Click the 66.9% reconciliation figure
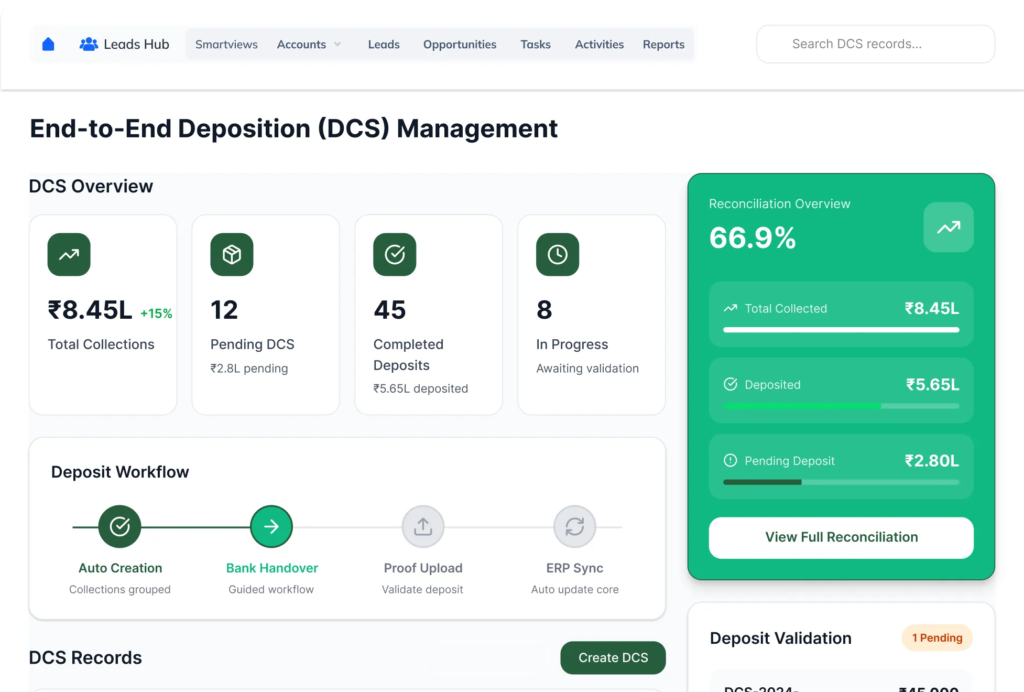Image resolution: width=1024 pixels, height=692 pixels. point(752,238)
